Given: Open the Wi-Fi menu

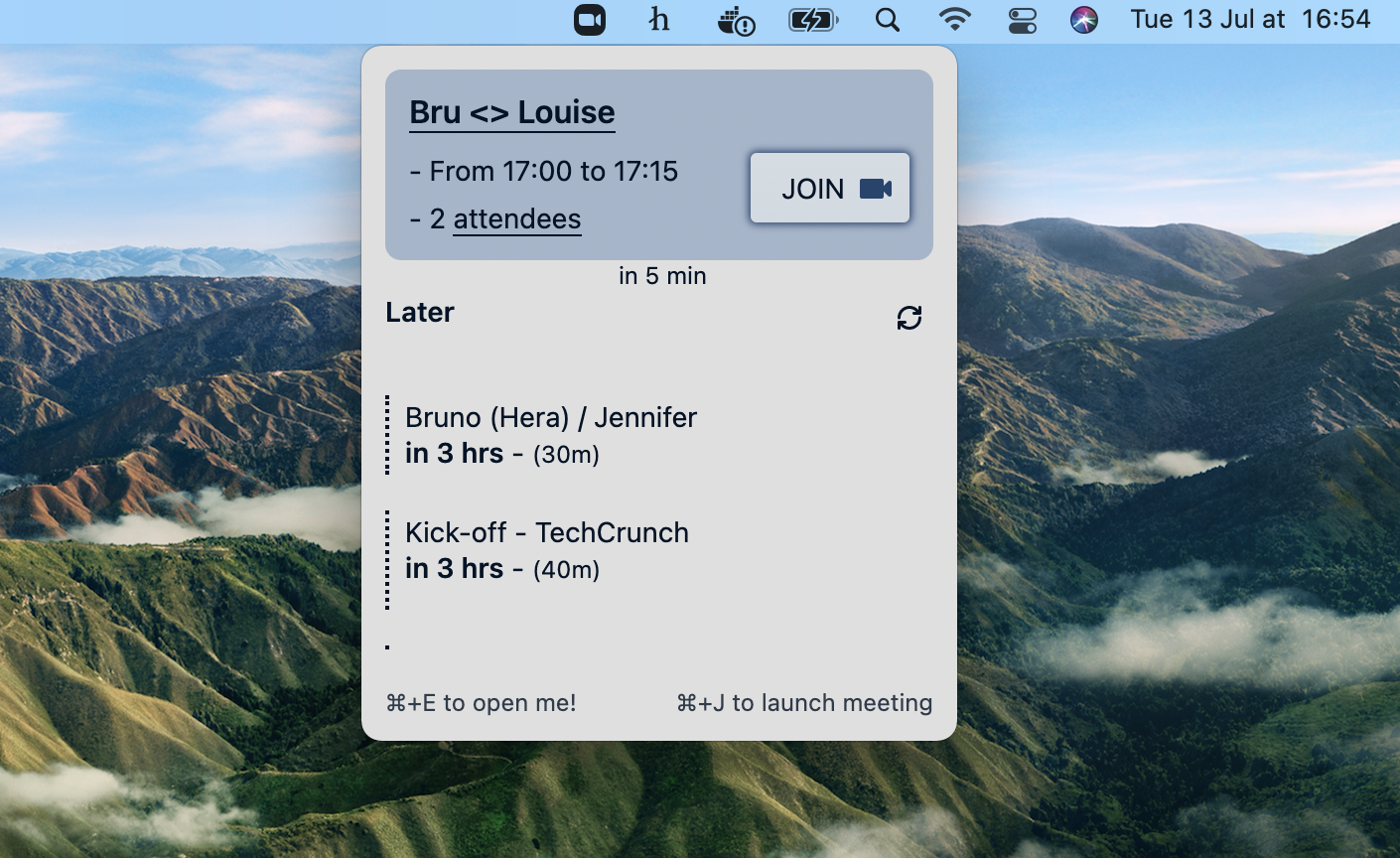Looking at the screenshot, I should (955, 20).
